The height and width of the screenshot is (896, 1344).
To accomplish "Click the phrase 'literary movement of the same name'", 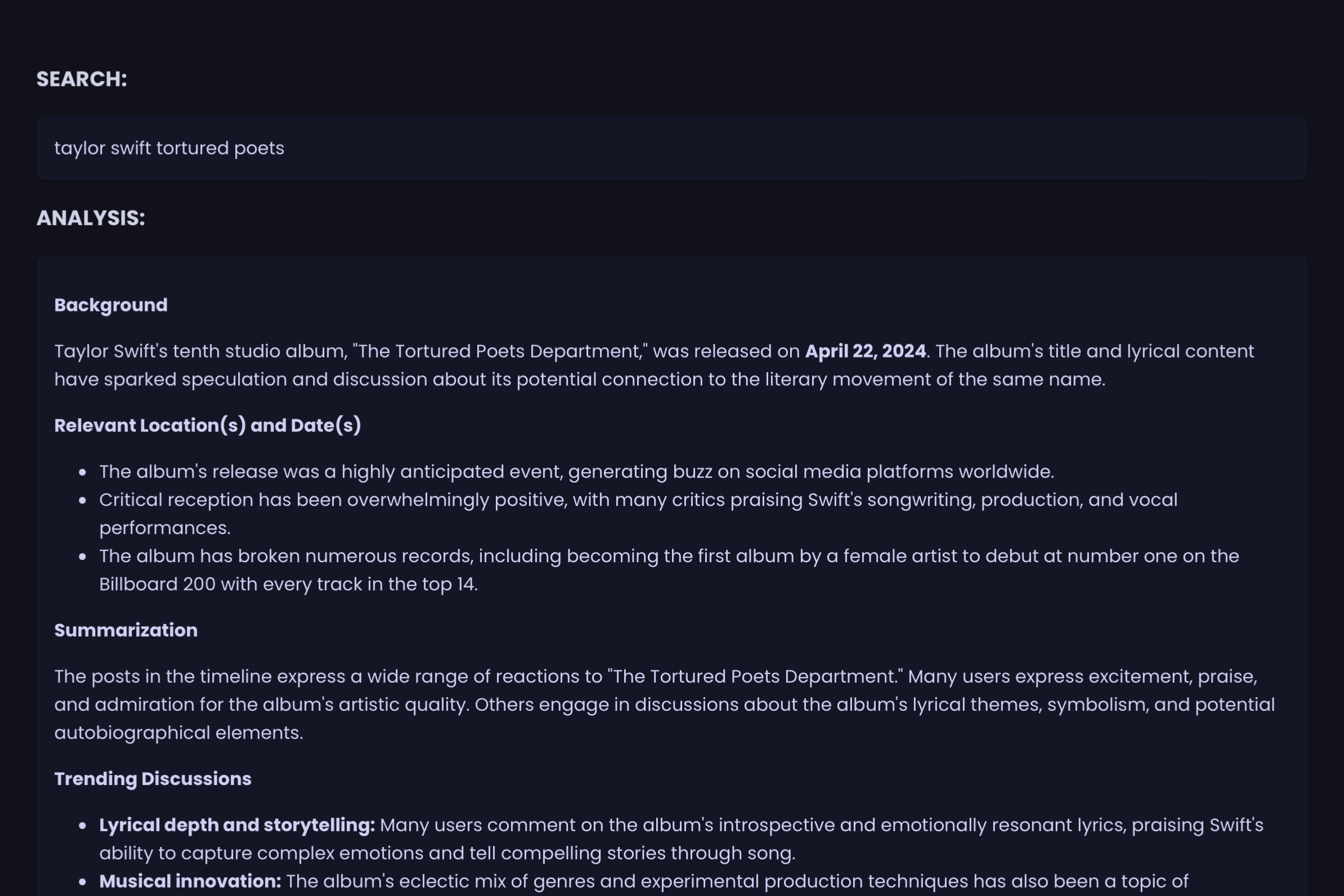I will [934, 379].
